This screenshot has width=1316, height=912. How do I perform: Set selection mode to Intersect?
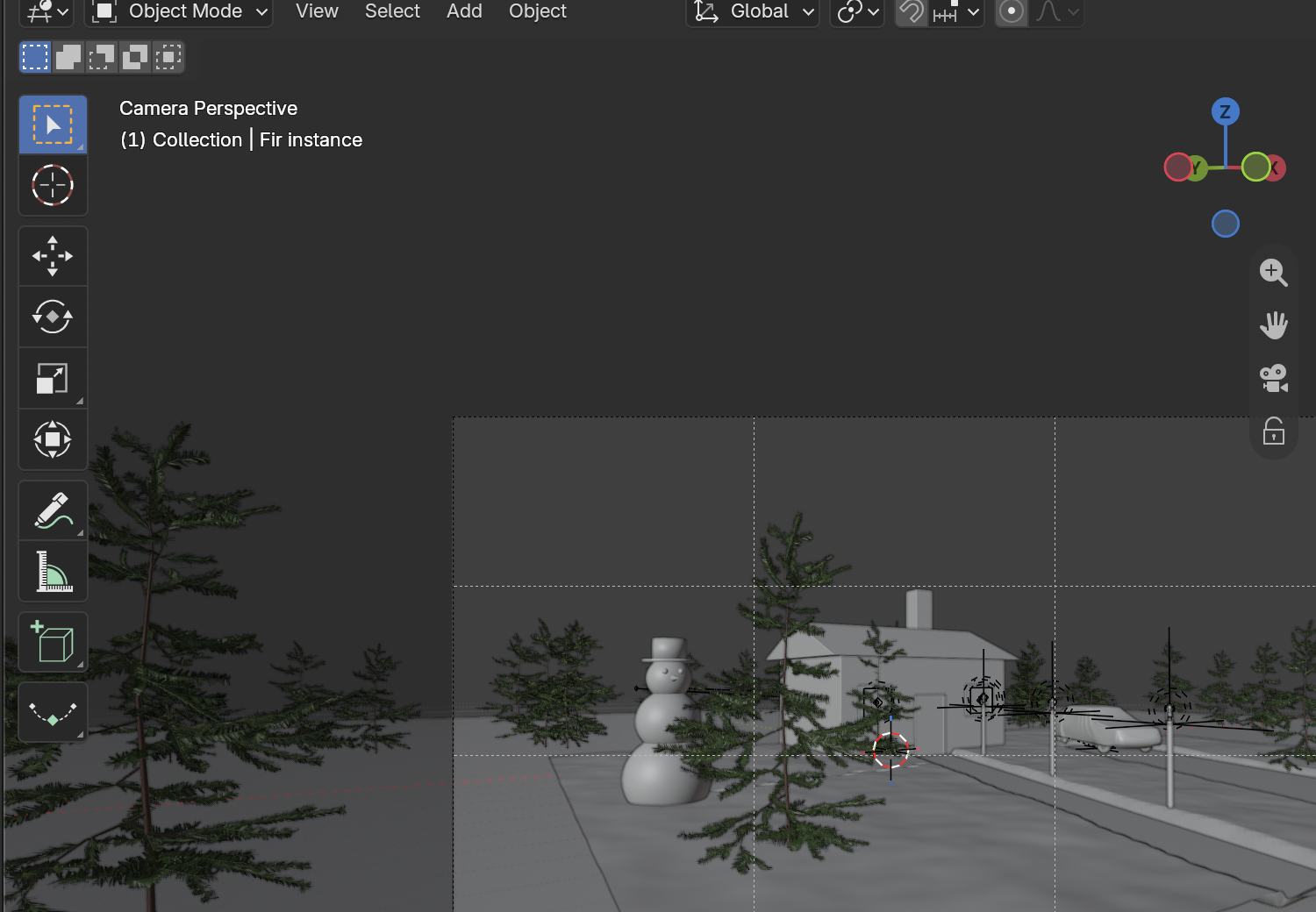(168, 57)
